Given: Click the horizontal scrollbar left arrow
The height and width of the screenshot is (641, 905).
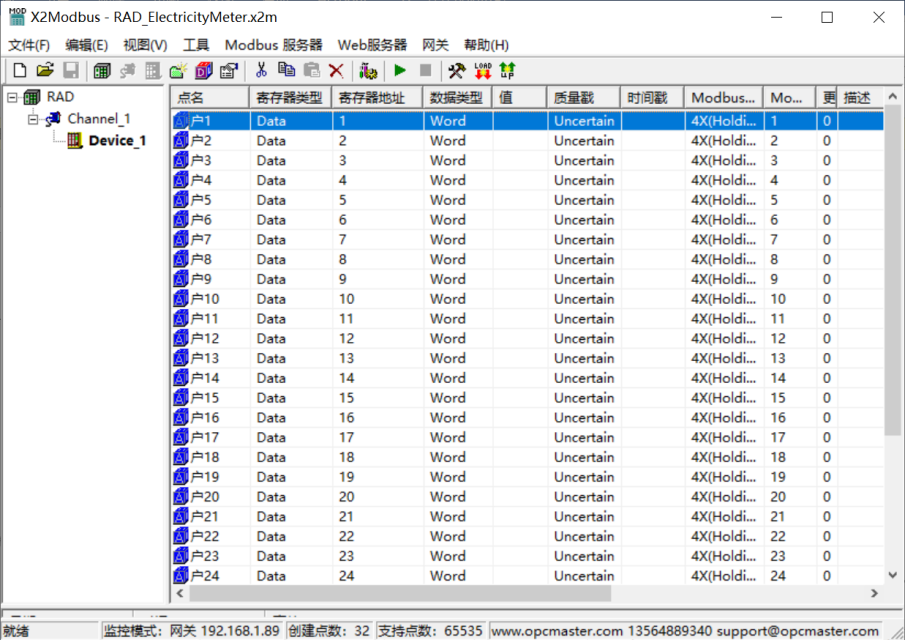Looking at the screenshot, I should tap(180, 593).
